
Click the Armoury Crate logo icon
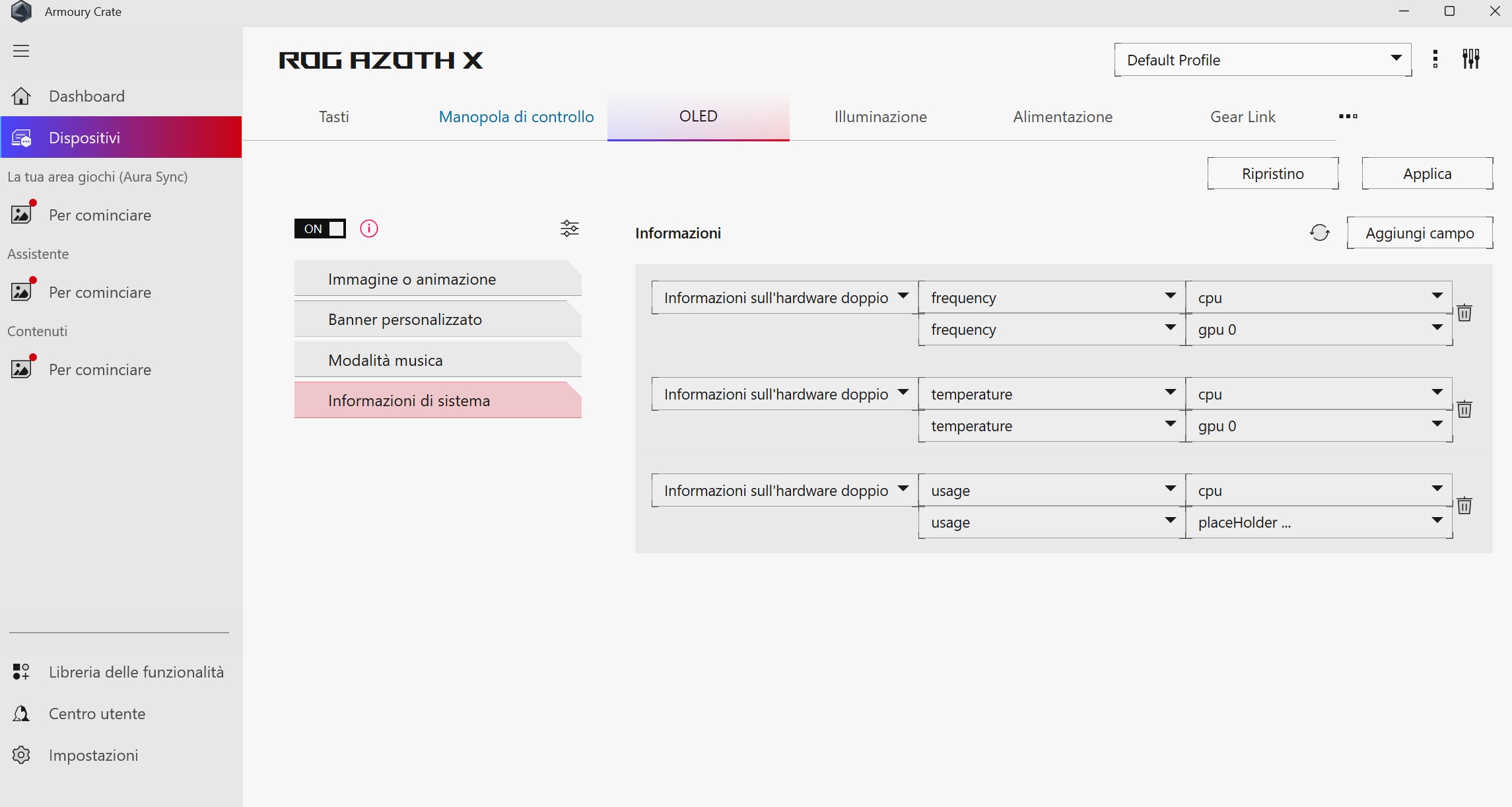click(x=21, y=11)
